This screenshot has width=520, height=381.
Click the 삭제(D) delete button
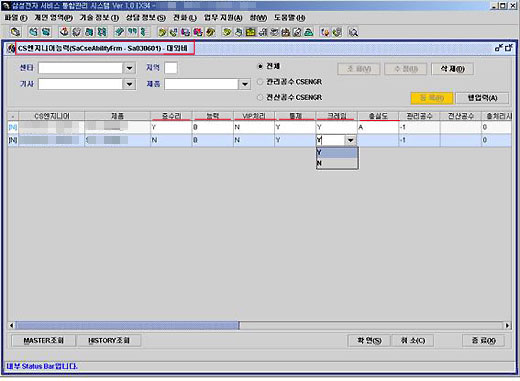(x=452, y=69)
